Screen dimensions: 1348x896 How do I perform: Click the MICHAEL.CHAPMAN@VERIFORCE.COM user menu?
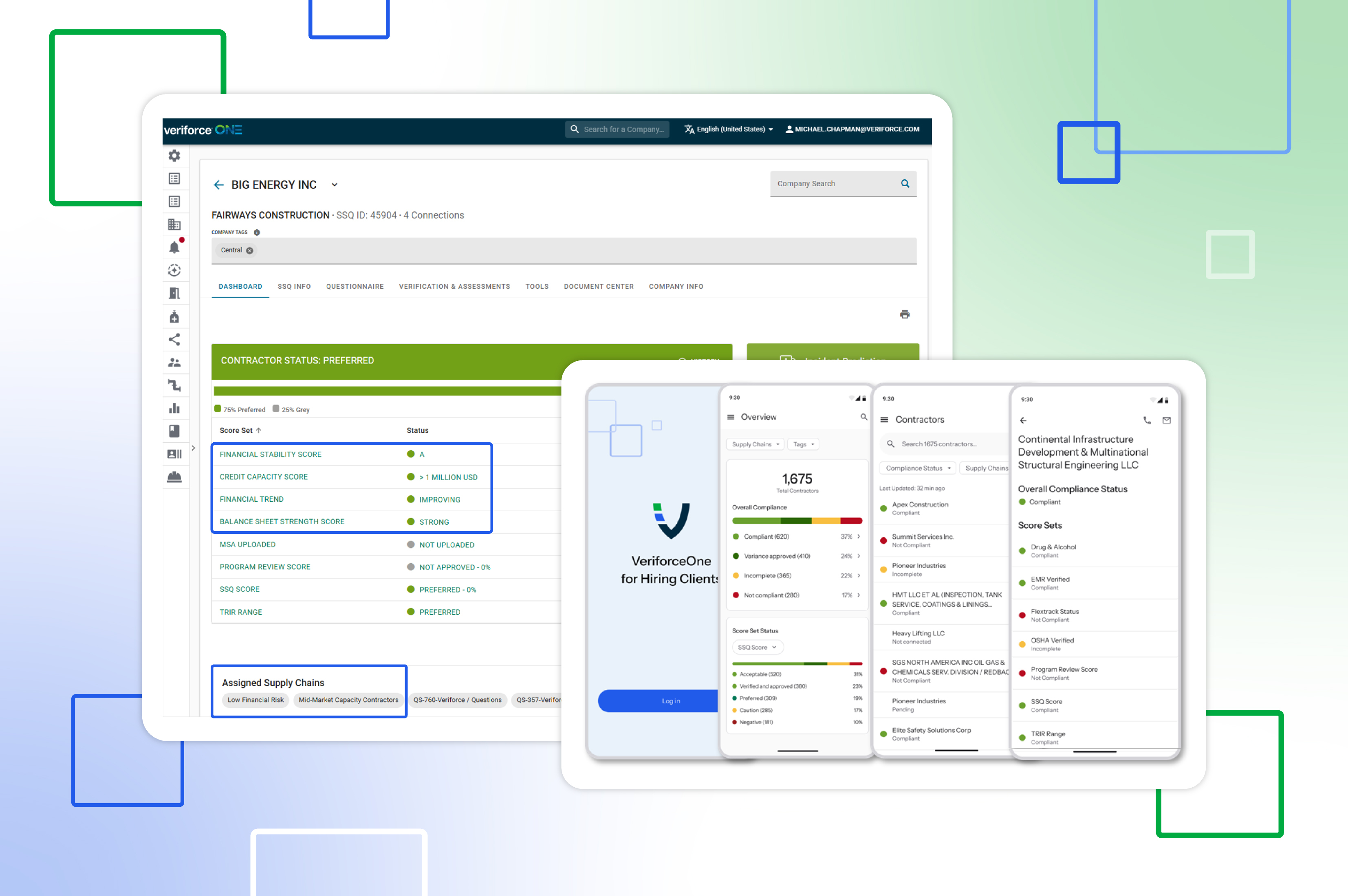tap(852, 129)
